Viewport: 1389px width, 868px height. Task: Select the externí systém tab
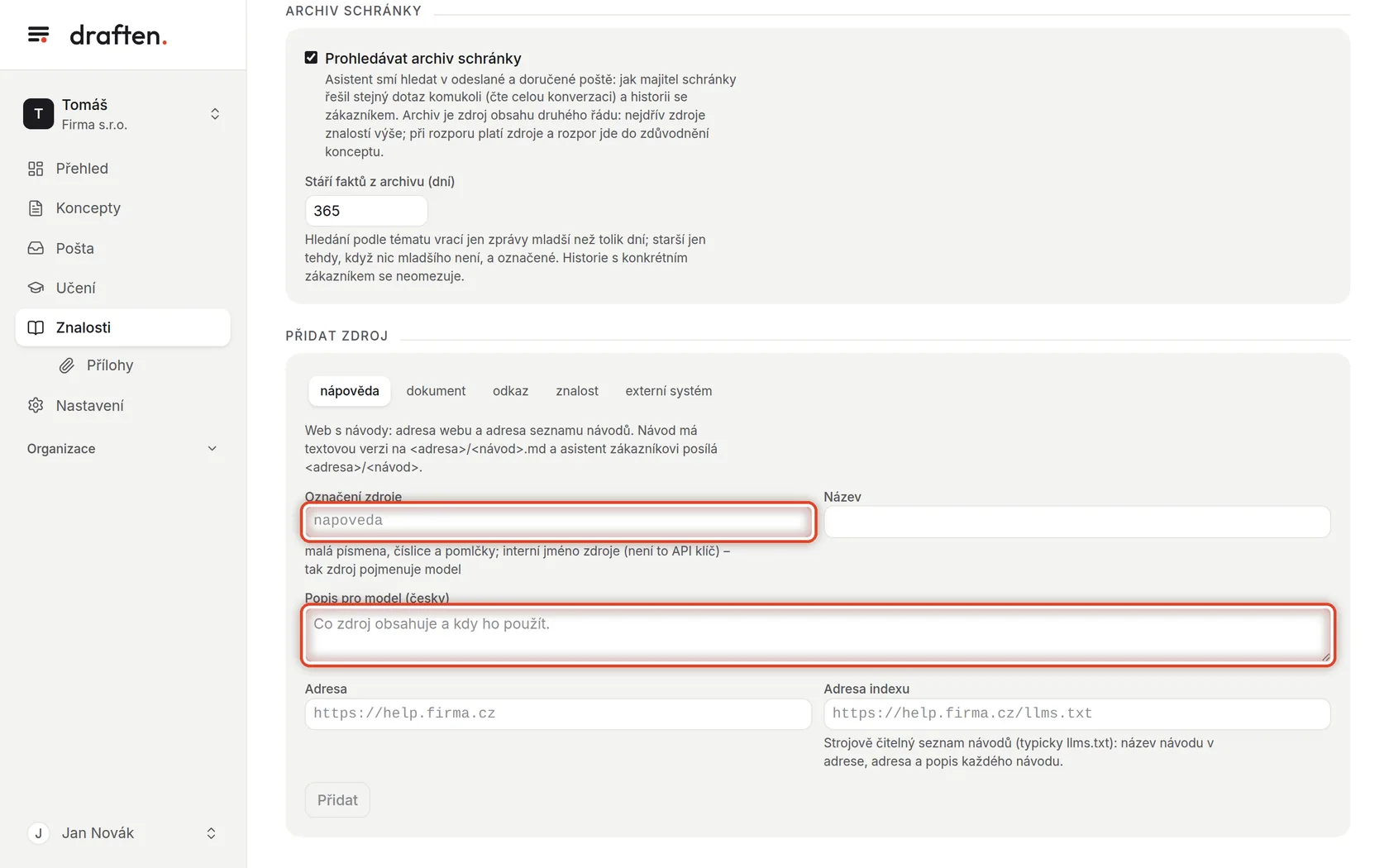coord(668,391)
